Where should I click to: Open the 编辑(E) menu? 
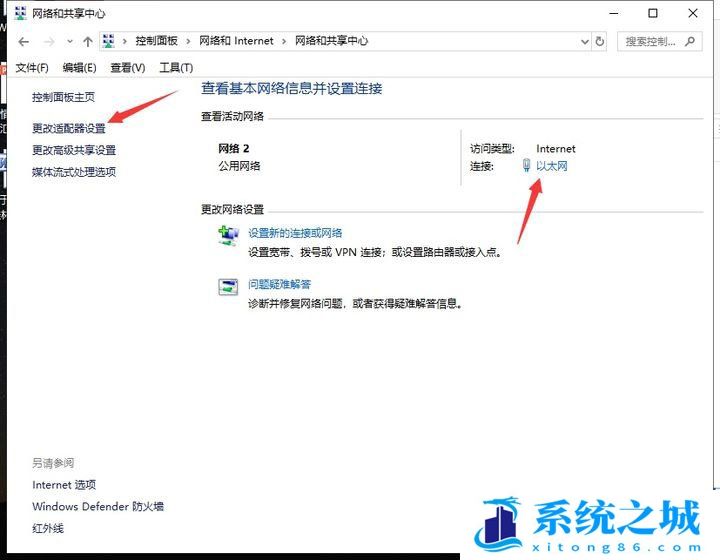79,68
